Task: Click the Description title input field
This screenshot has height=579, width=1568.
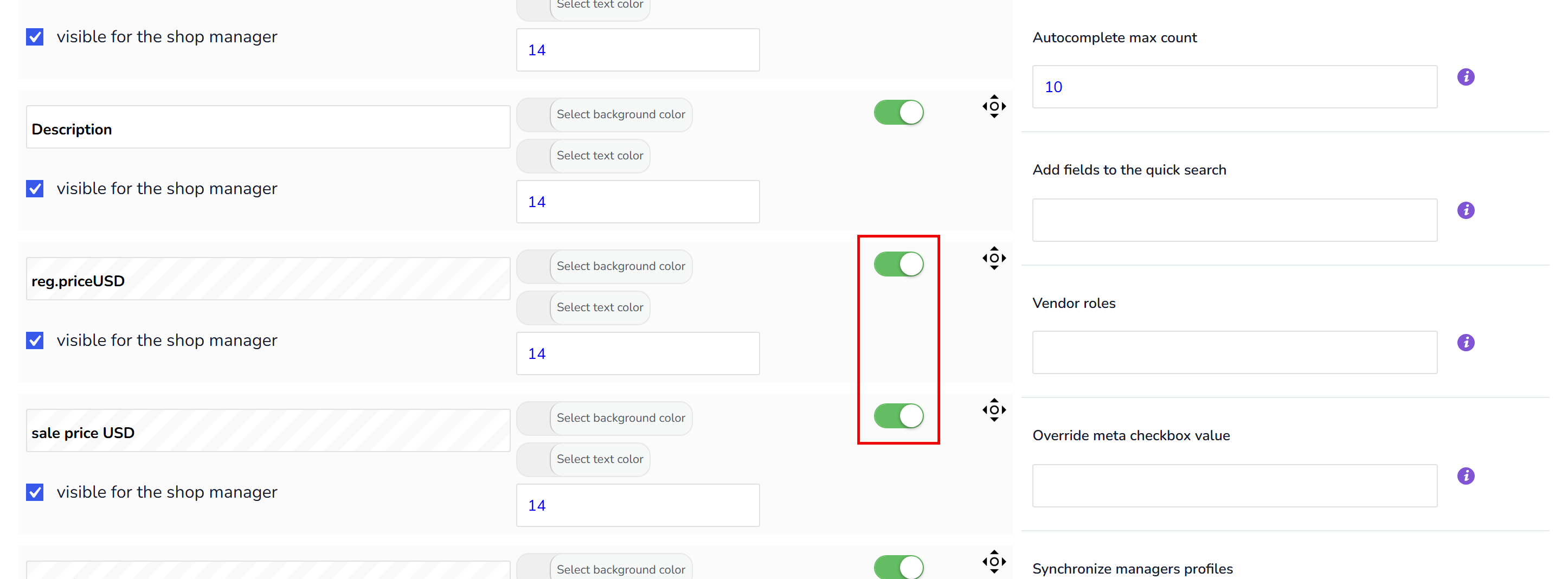Action: tap(268, 127)
